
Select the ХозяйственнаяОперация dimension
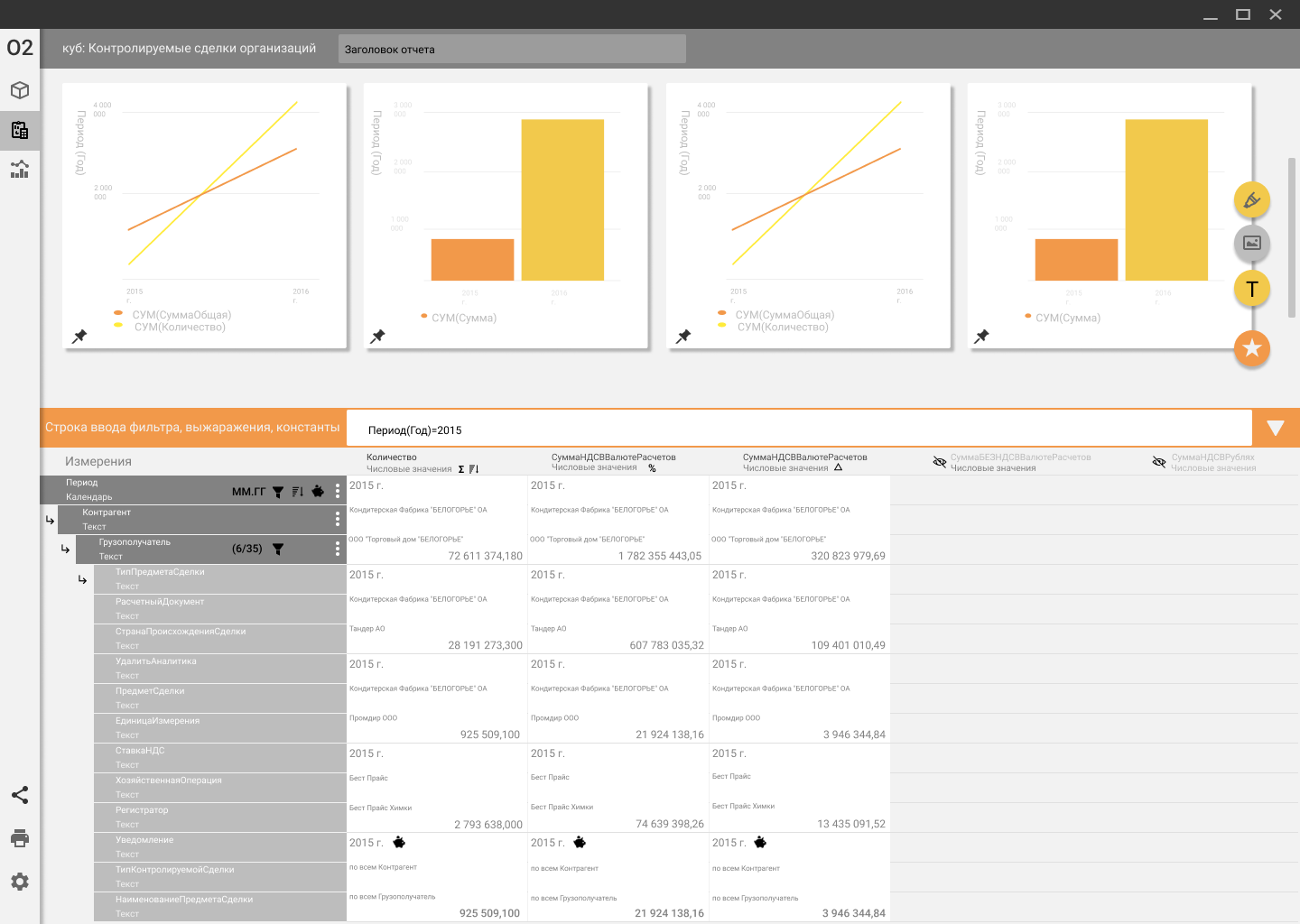click(220, 788)
